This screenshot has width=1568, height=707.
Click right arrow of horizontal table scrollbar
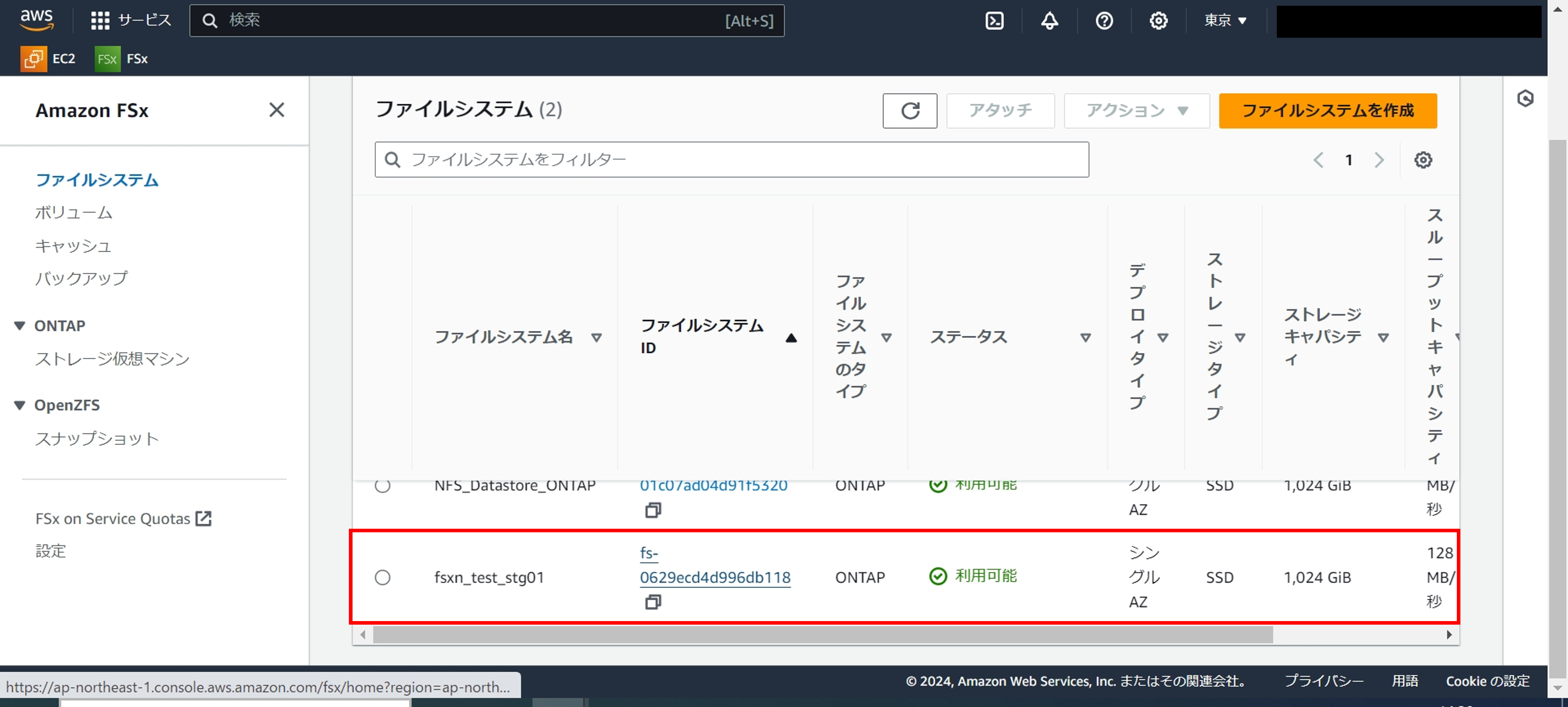[1449, 635]
